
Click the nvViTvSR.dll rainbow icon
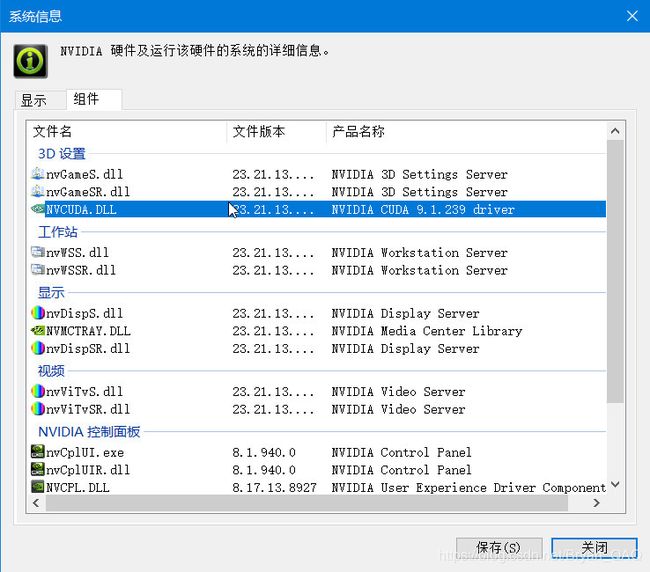(x=38, y=409)
